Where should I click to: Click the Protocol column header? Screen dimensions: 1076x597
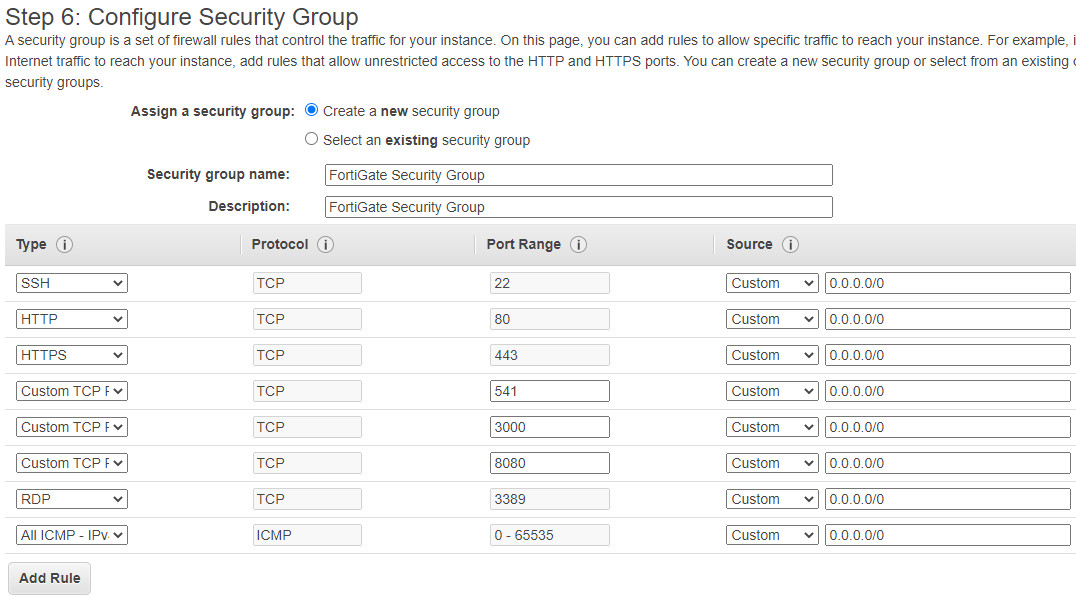[x=280, y=244]
